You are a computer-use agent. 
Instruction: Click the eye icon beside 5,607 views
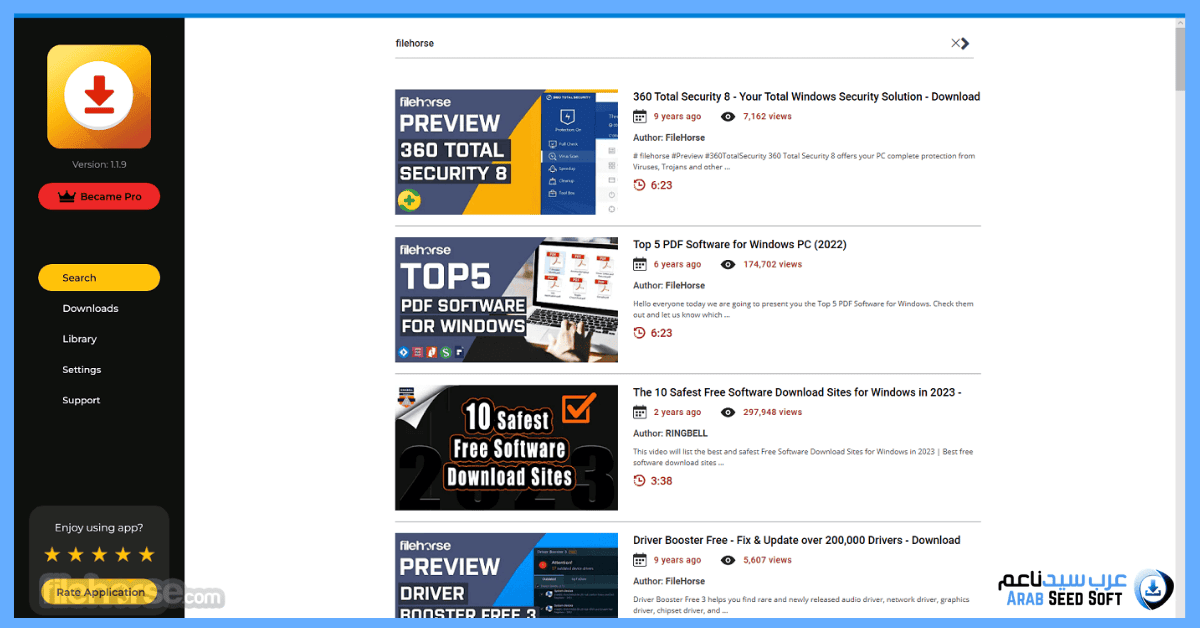click(x=728, y=561)
